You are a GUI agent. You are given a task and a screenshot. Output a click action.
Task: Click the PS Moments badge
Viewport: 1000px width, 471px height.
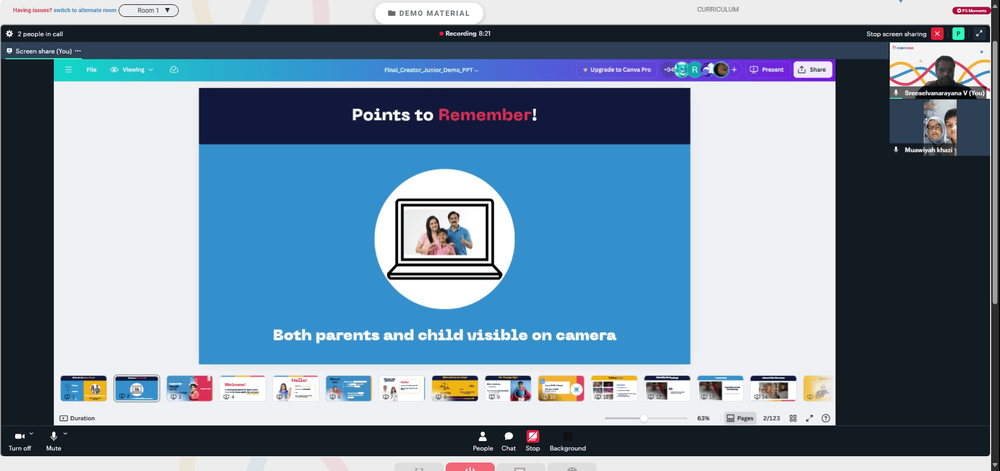971,10
